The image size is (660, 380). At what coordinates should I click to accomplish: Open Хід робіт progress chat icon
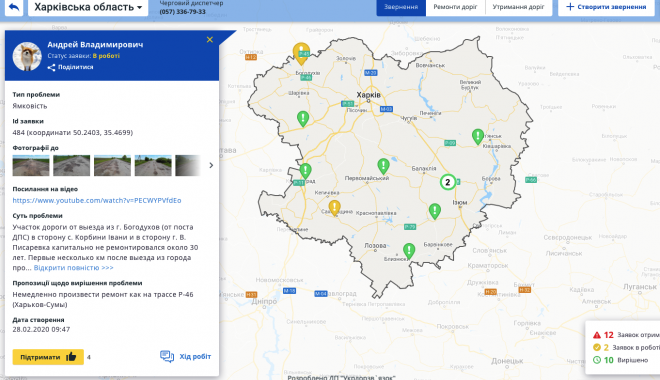point(167,356)
